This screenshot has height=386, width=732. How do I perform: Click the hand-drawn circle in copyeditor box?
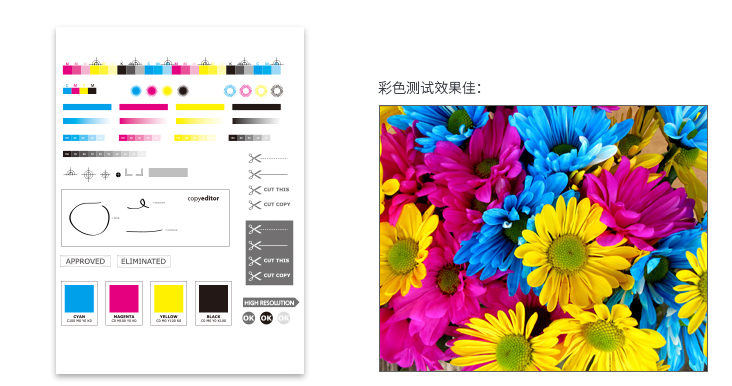89,218
